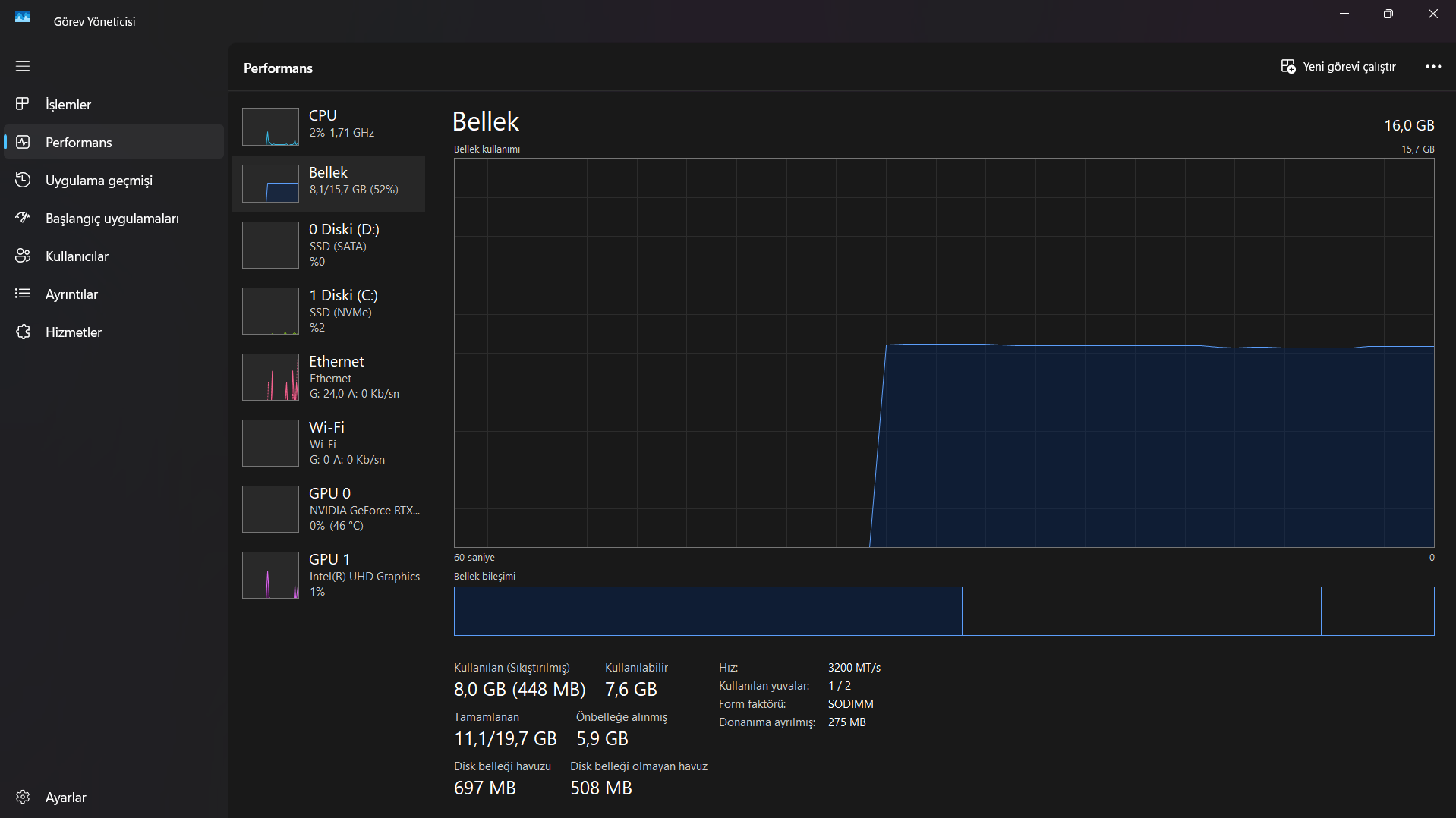Open the hamburger navigation menu

23,66
